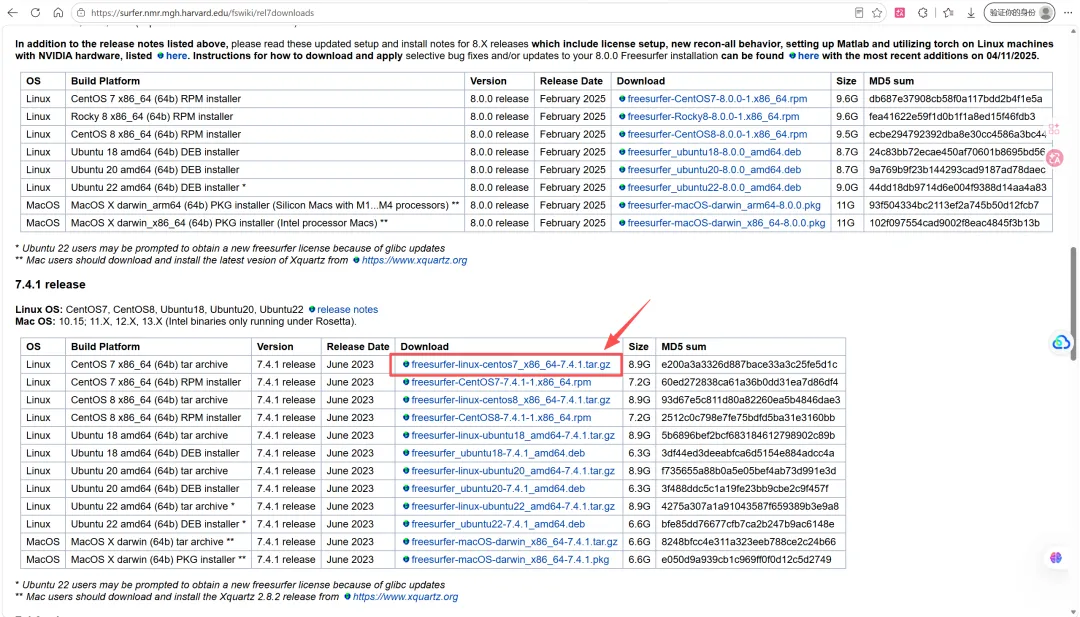1080x617 pixels.
Task: Download freesurfer_ubuntu22-8.0.0_amd64.deb
Action: (x=714, y=187)
